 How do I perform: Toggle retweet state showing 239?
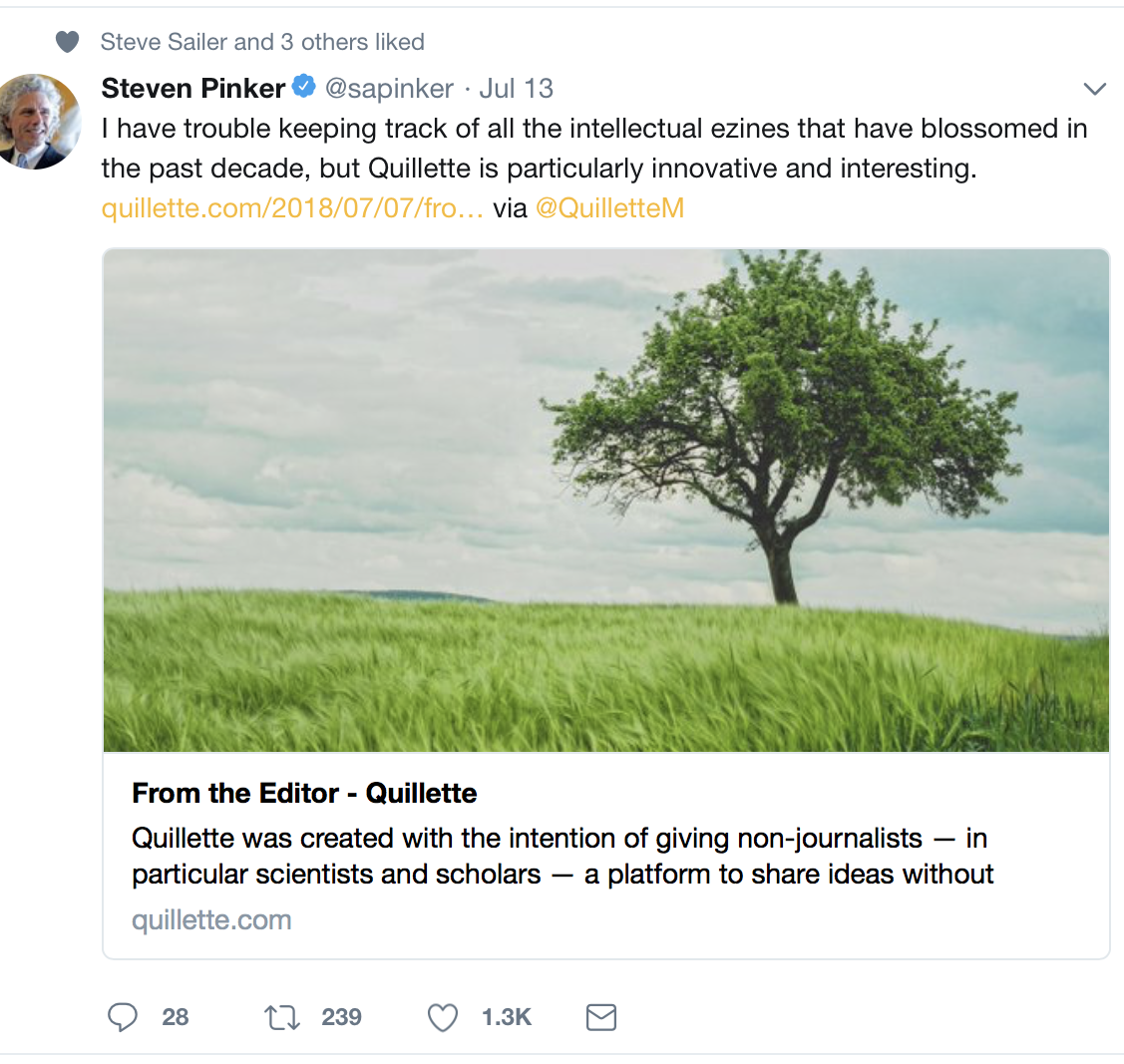(x=340, y=1017)
